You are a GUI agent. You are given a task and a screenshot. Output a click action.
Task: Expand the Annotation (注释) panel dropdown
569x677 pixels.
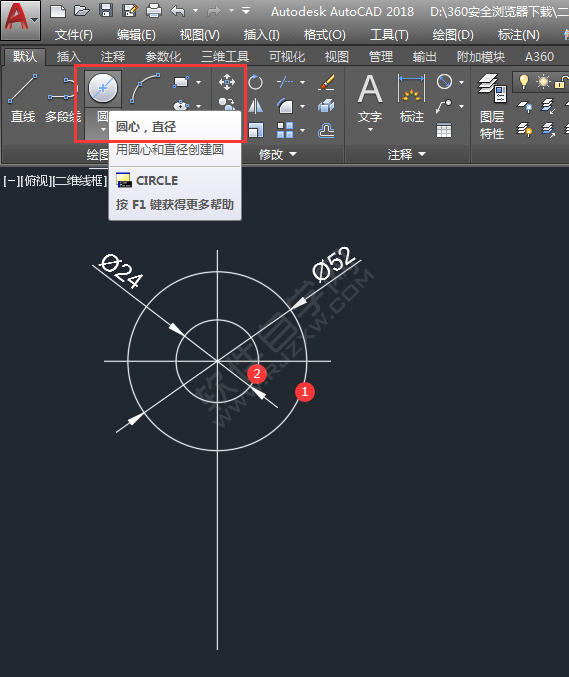(x=406, y=154)
